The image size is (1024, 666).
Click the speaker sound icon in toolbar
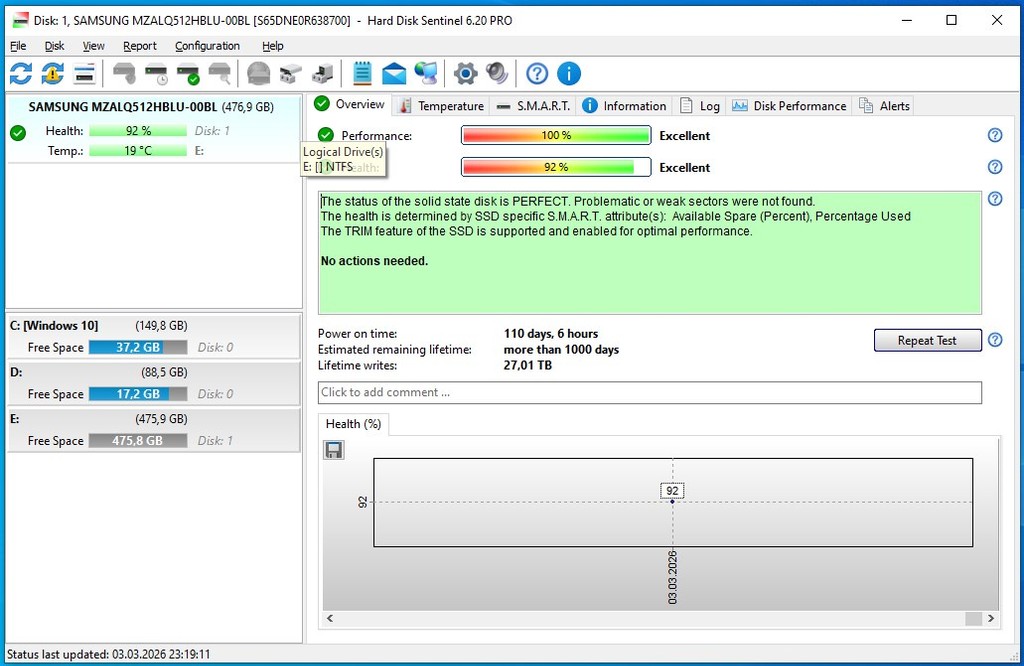(496, 73)
